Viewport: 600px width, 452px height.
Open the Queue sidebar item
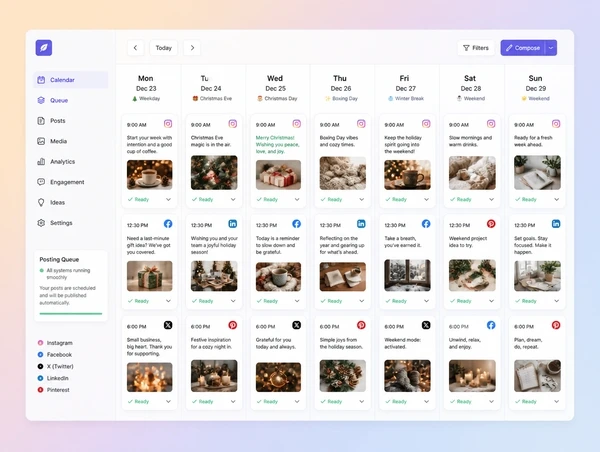click(x=70, y=100)
